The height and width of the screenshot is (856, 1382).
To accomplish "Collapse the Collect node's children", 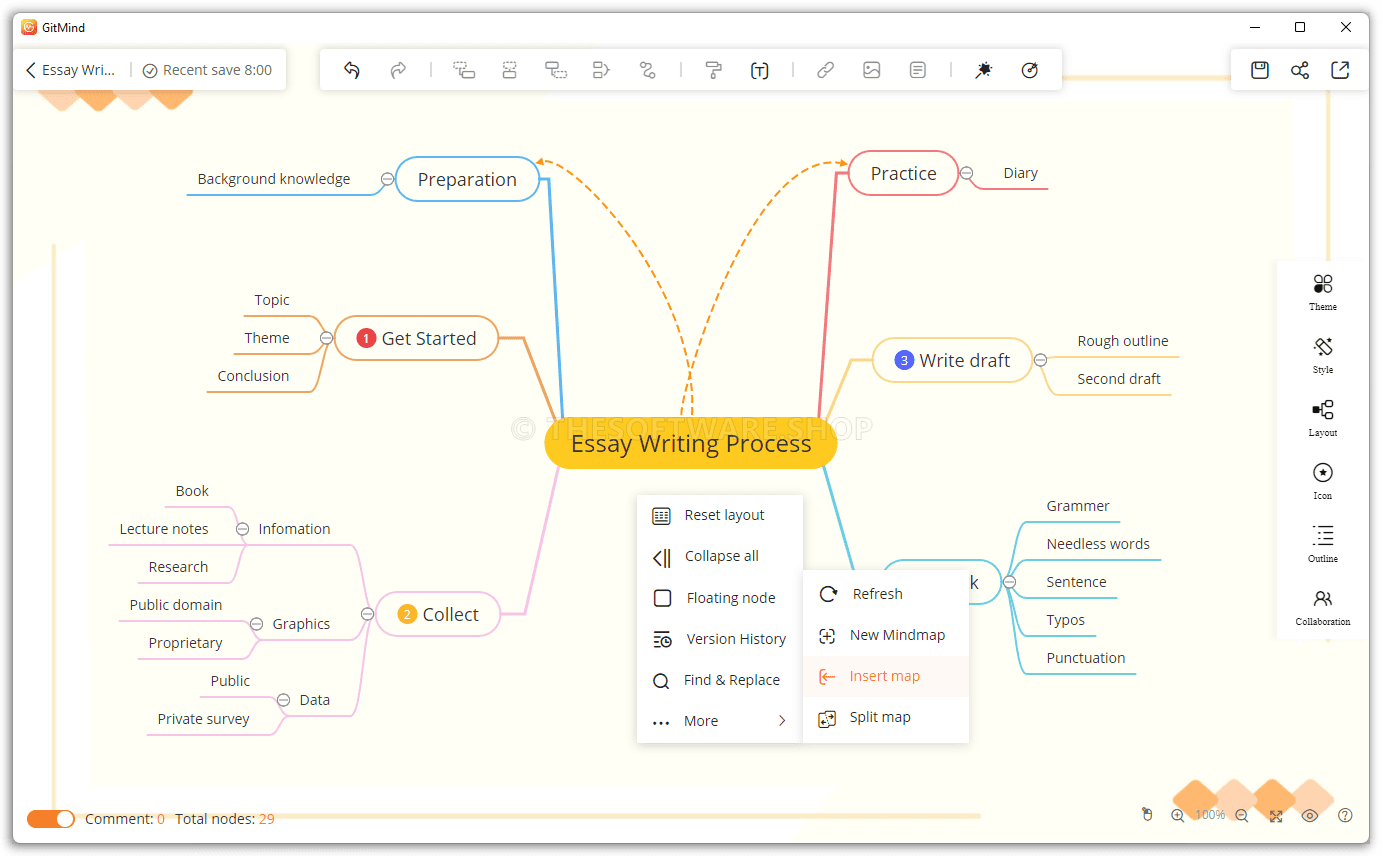I will pos(367,614).
